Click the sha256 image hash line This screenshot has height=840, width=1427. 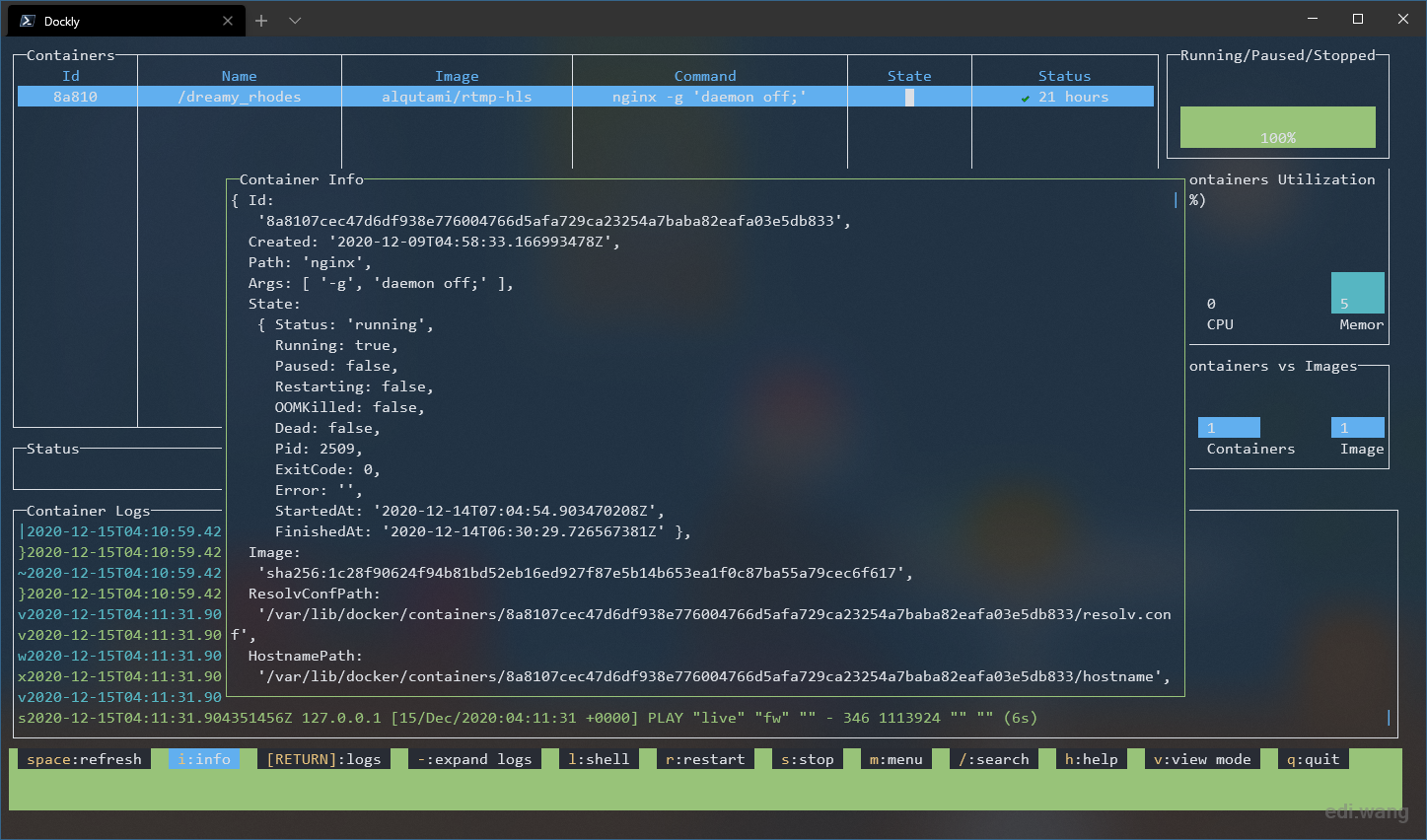(x=585, y=573)
